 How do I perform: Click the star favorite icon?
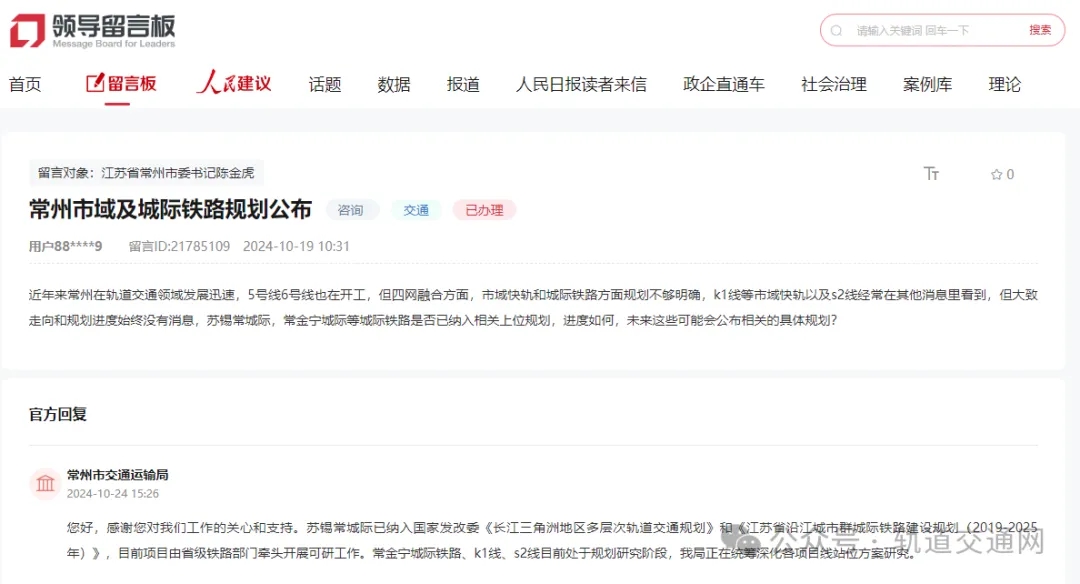pyautogui.click(x=996, y=174)
